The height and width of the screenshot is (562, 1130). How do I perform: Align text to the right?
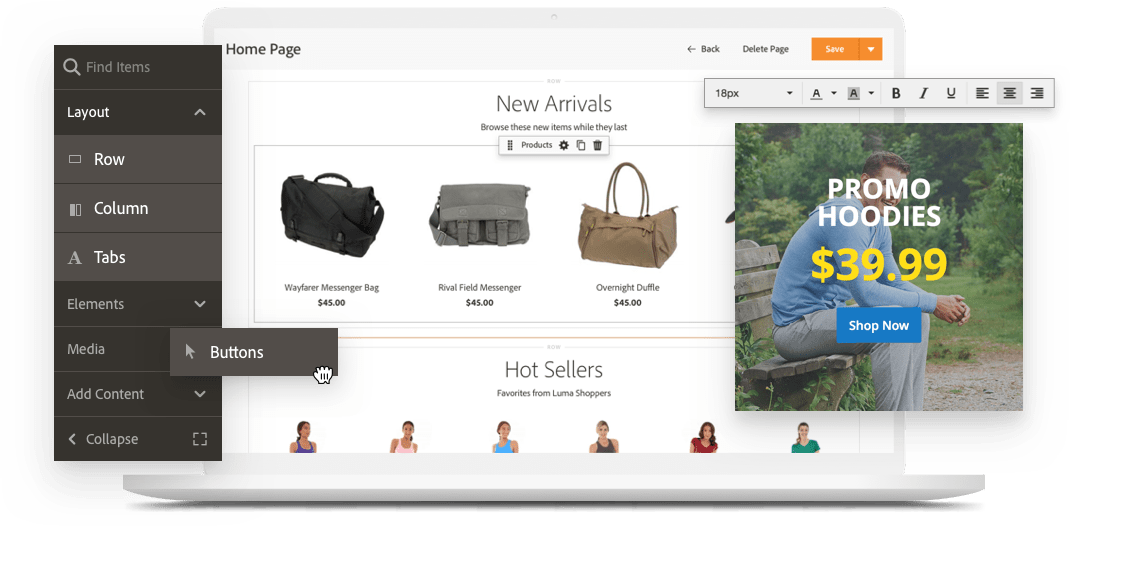[1037, 93]
